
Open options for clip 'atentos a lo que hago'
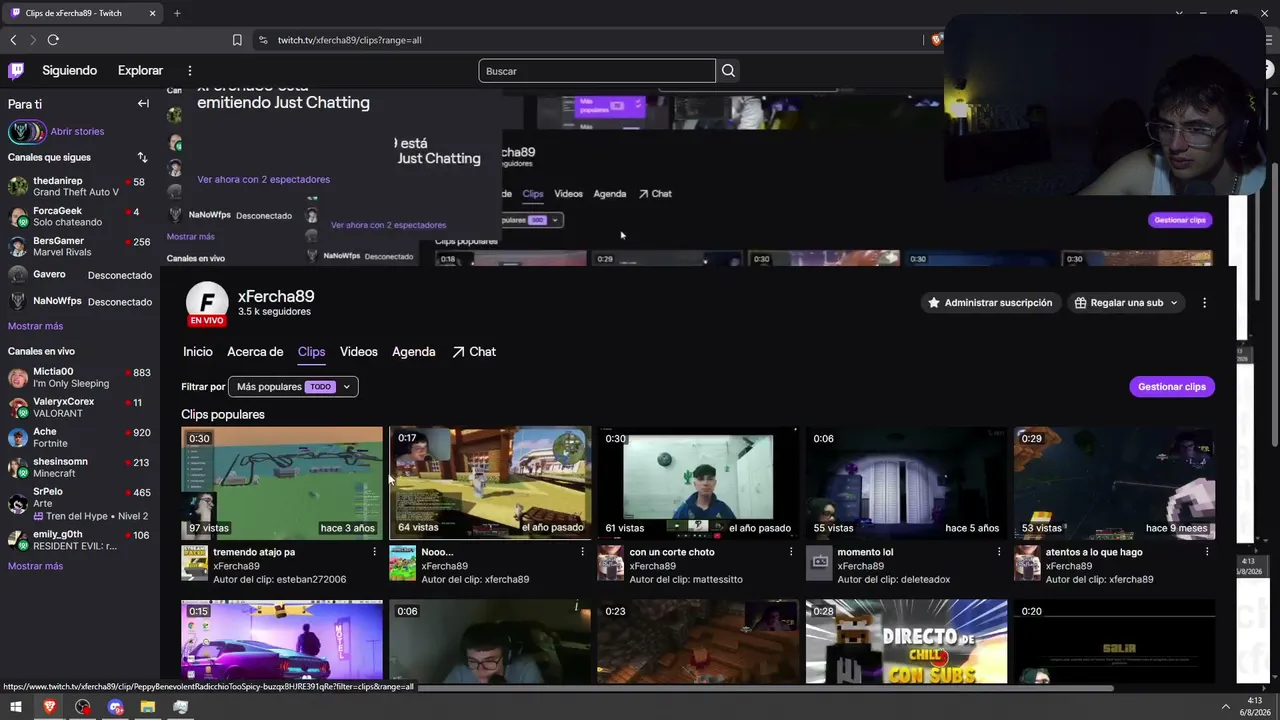[1207, 552]
